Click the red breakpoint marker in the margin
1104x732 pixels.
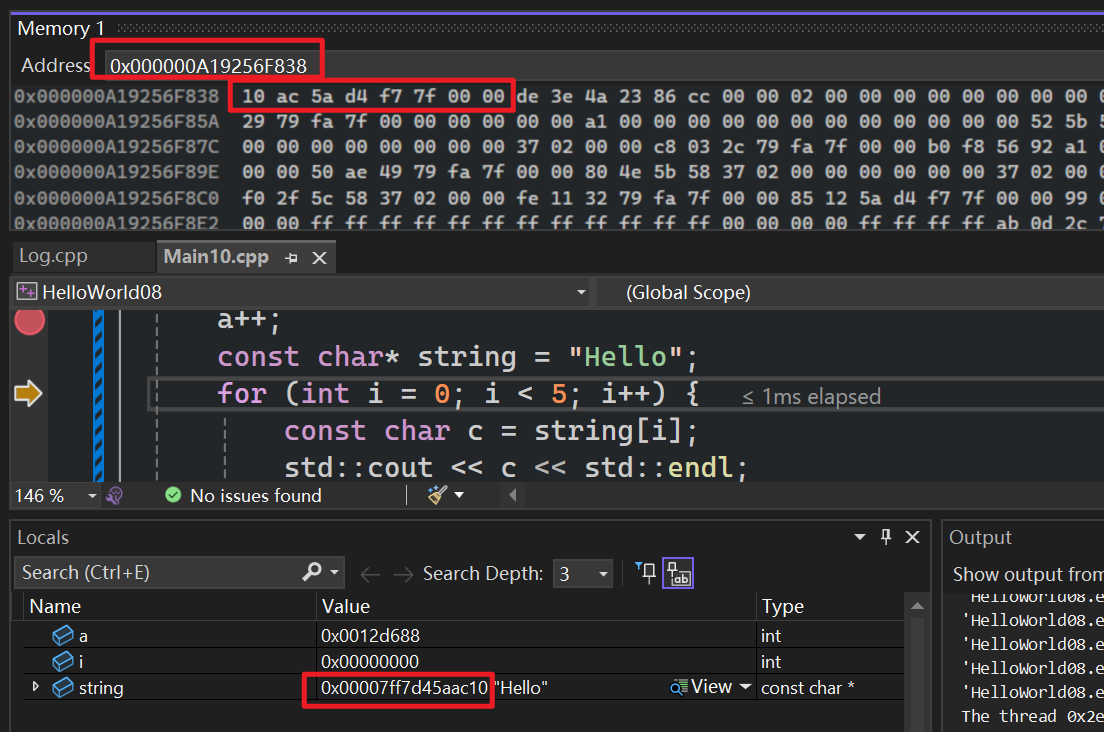(29, 321)
